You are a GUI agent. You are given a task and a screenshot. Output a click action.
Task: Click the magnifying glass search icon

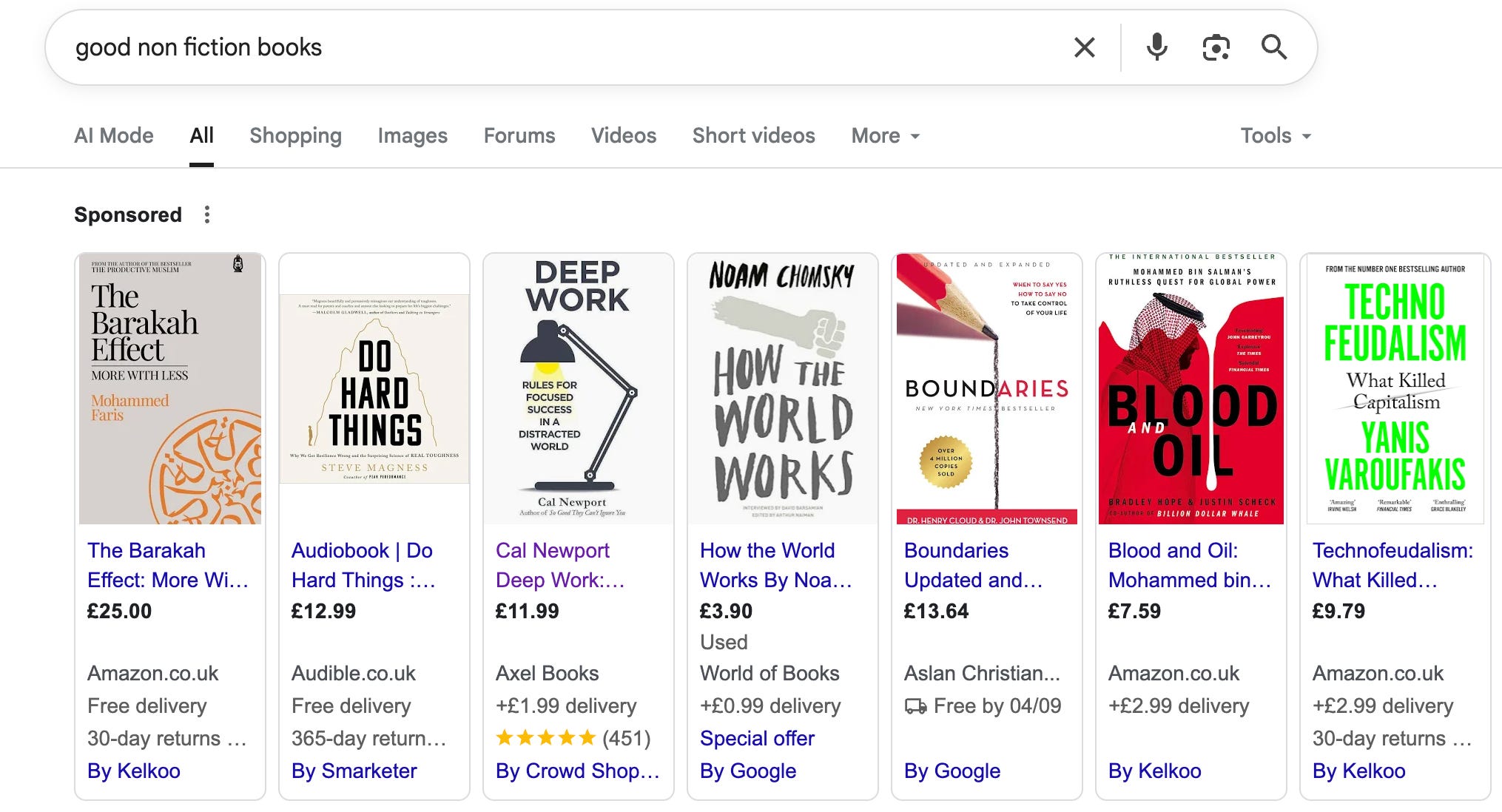[1273, 47]
